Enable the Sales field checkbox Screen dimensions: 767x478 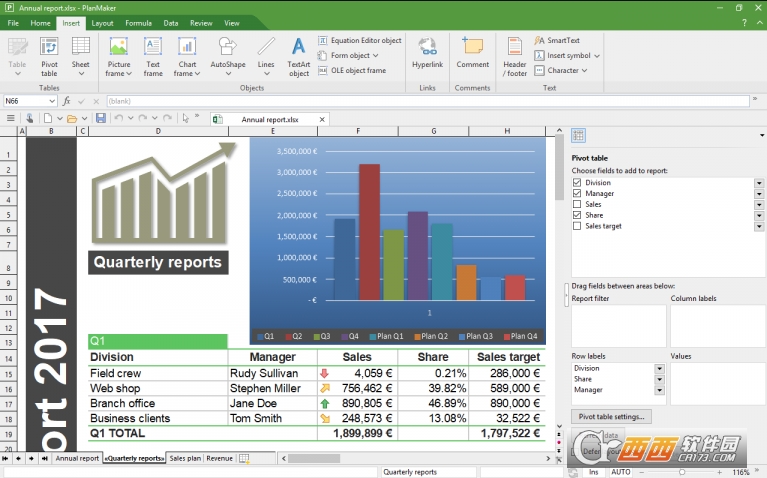pos(577,204)
